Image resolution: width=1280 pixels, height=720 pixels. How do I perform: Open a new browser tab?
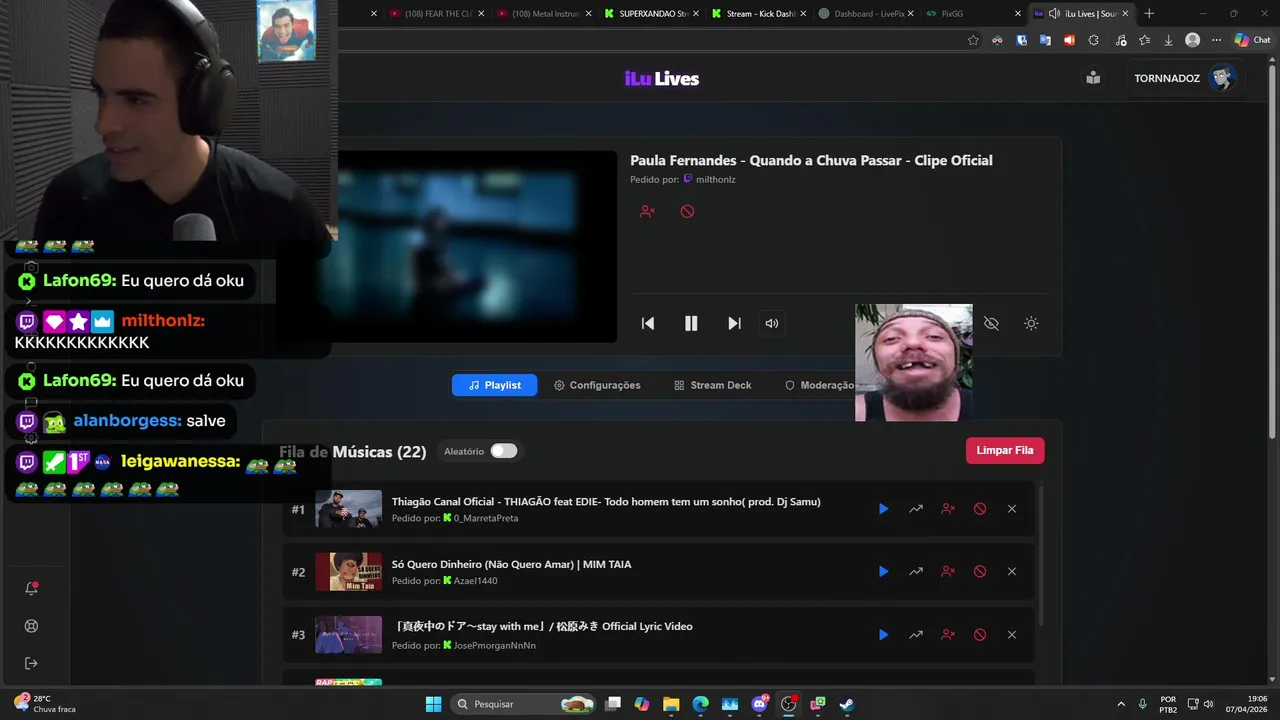pyautogui.click(x=1149, y=14)
